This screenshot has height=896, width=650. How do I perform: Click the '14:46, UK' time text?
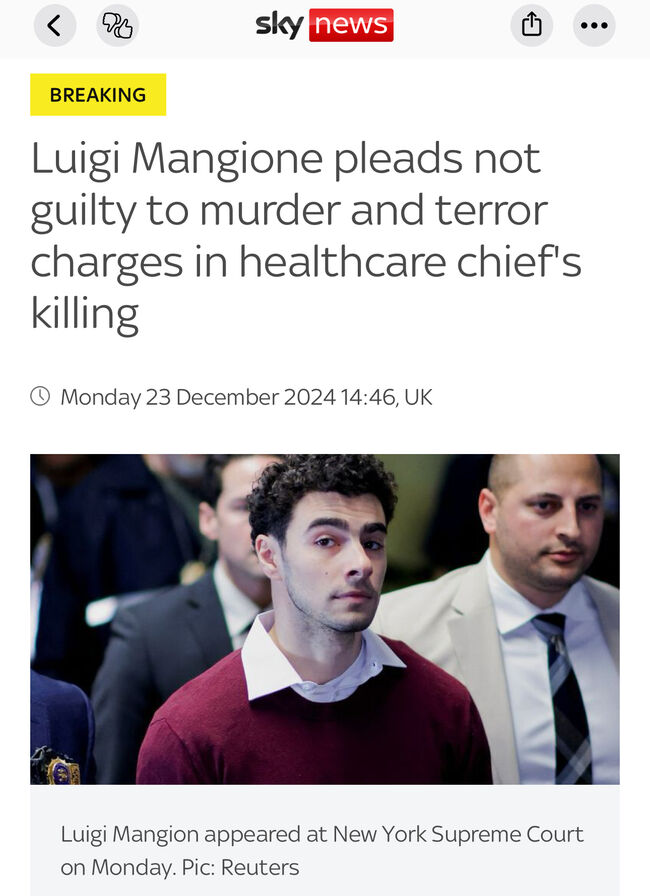point(387,397)
